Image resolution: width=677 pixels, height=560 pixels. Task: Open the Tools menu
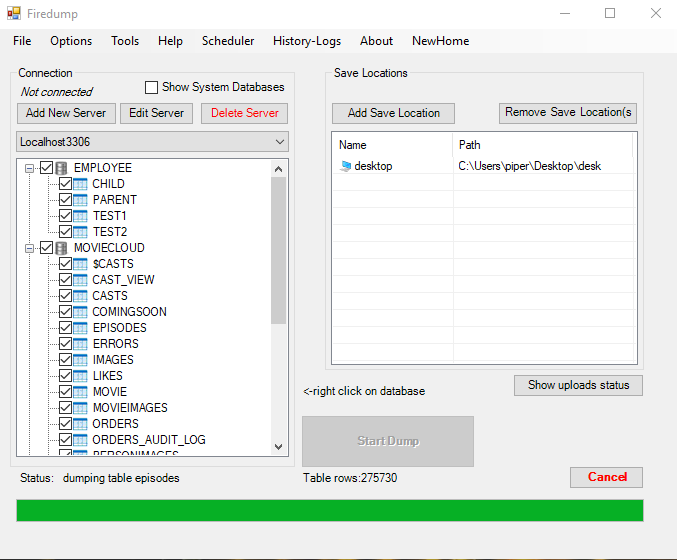(125, 41)
